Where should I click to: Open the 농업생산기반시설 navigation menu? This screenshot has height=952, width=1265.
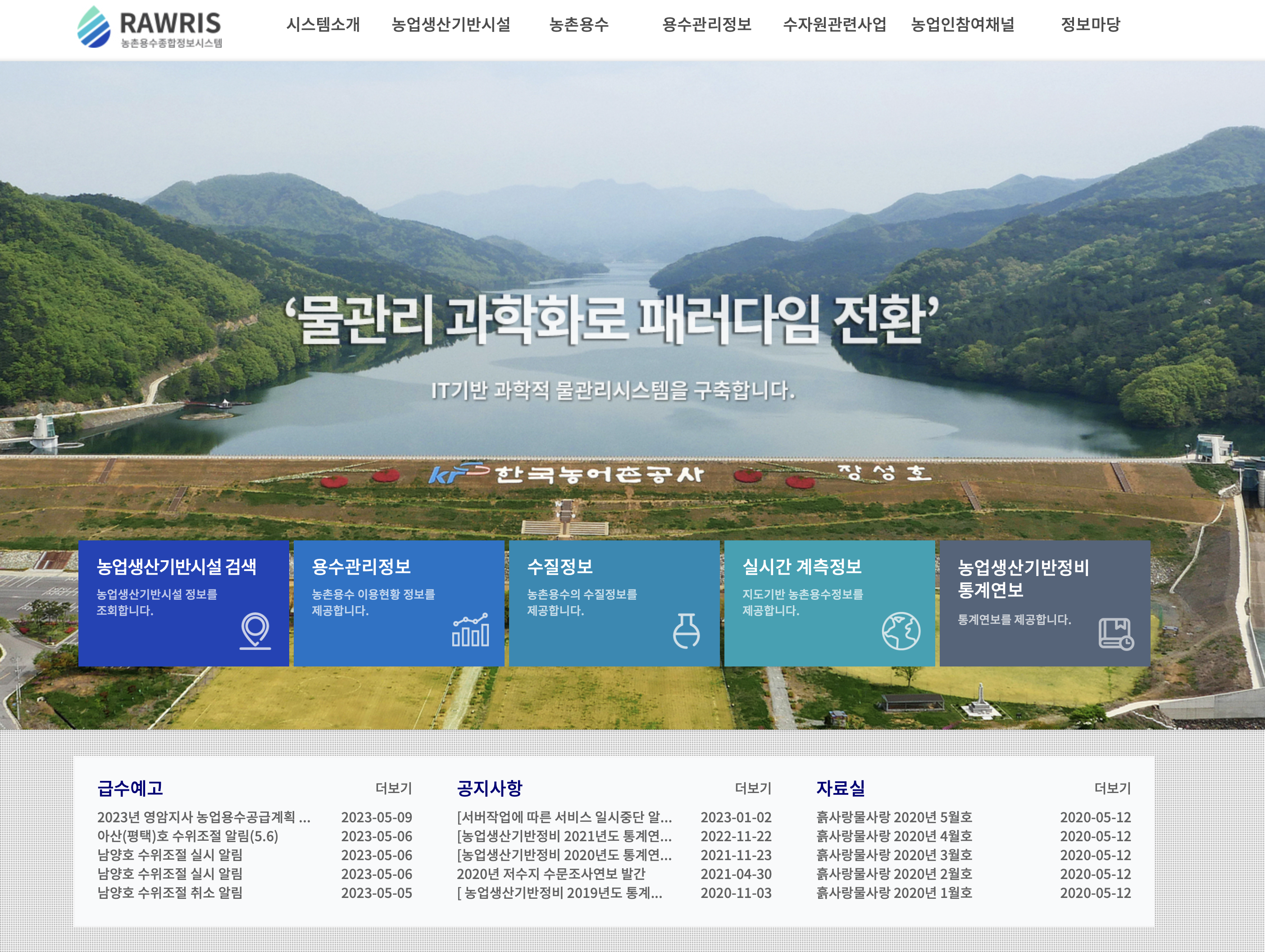click(450, 25)
